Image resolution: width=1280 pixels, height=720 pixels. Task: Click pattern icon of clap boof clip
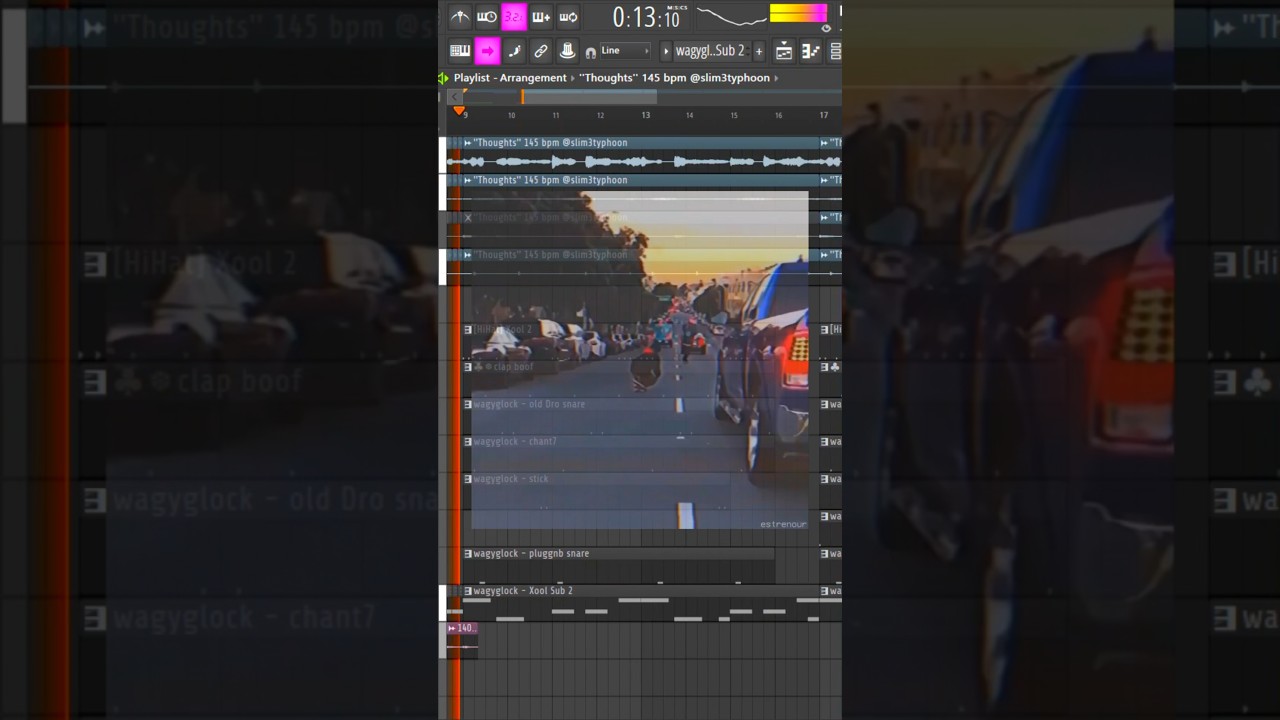(467, 367)
